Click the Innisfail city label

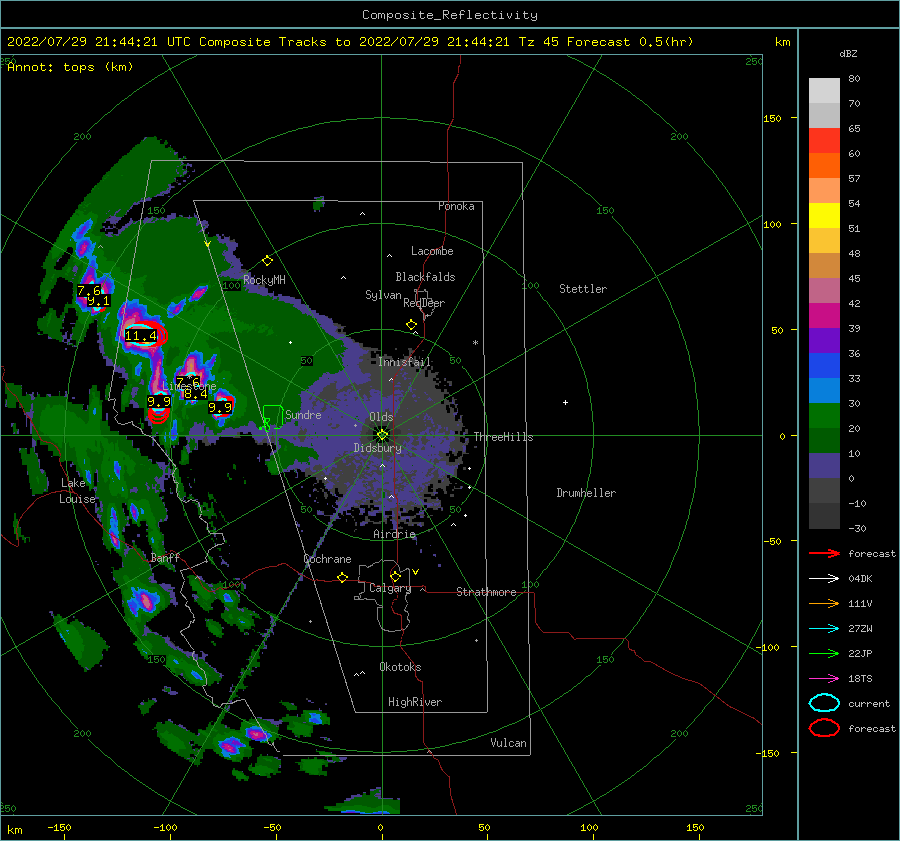(x=404, y=362)
